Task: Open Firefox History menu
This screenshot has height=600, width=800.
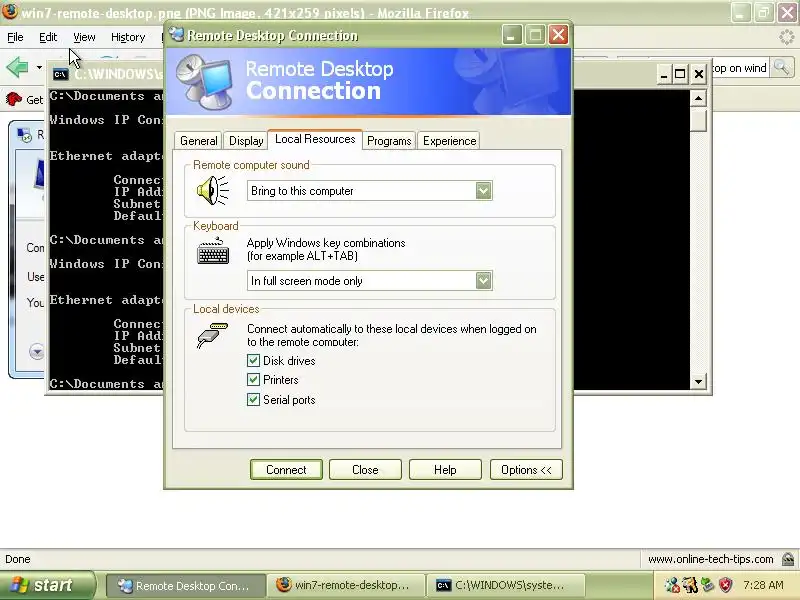Action: coord(128,37)
